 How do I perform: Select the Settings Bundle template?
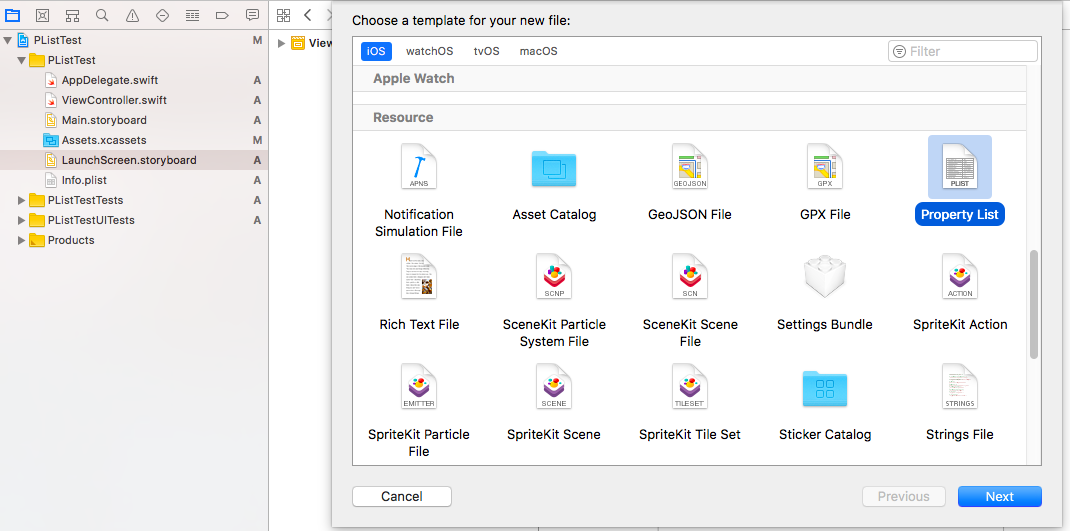(824, 278)
